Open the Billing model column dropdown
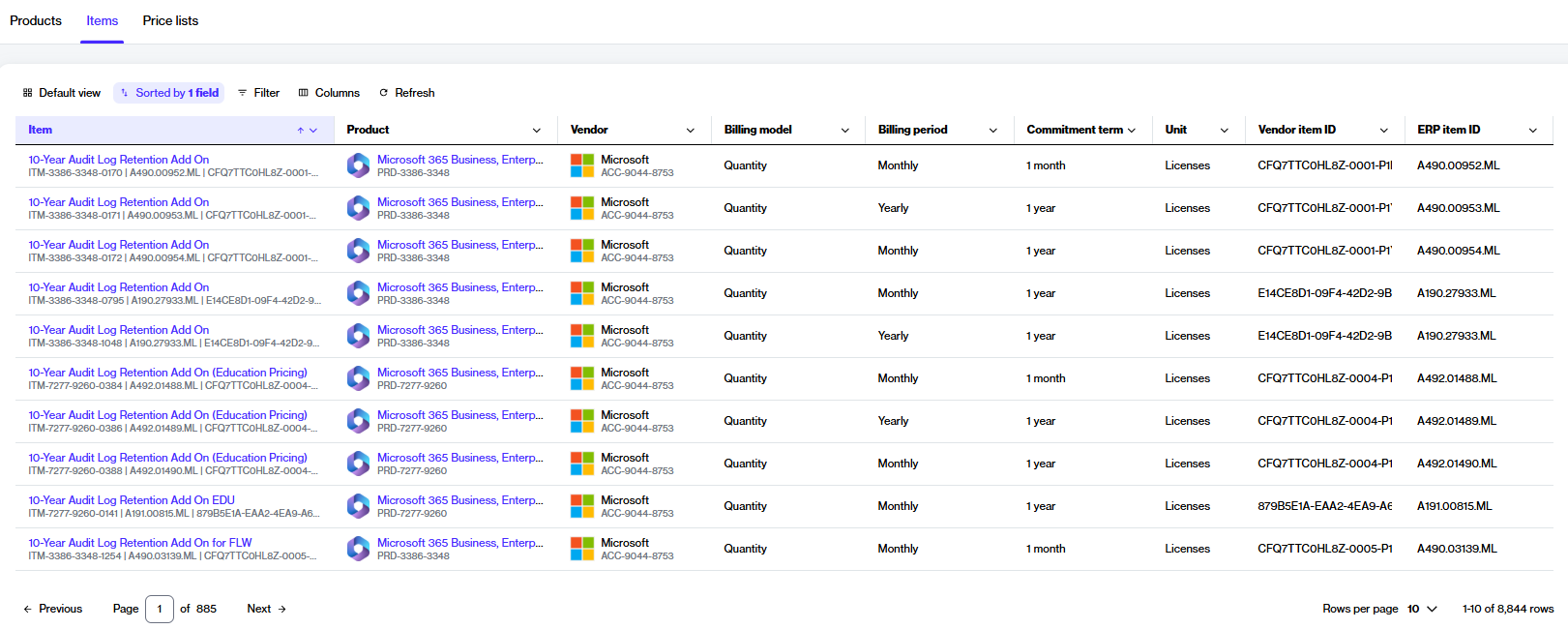This screenshot has width=1568, height=629. (845, 130)
